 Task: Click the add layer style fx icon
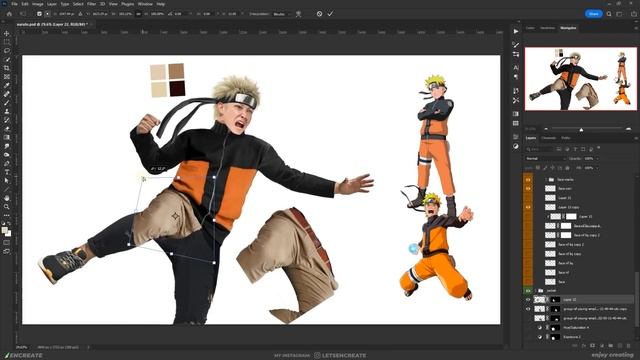(x=584, y=346)
